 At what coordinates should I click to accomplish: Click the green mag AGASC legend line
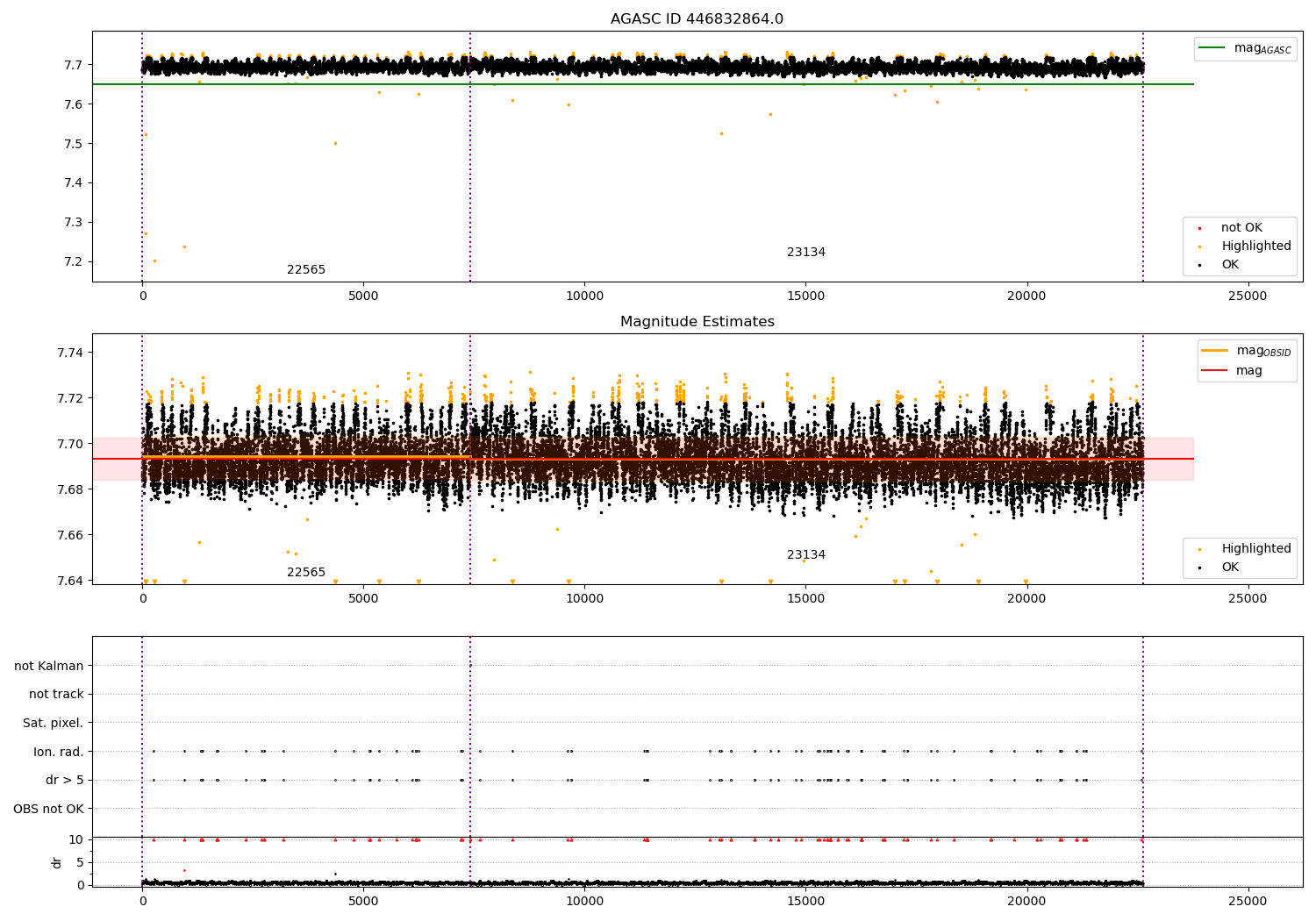coord(1212,48)
